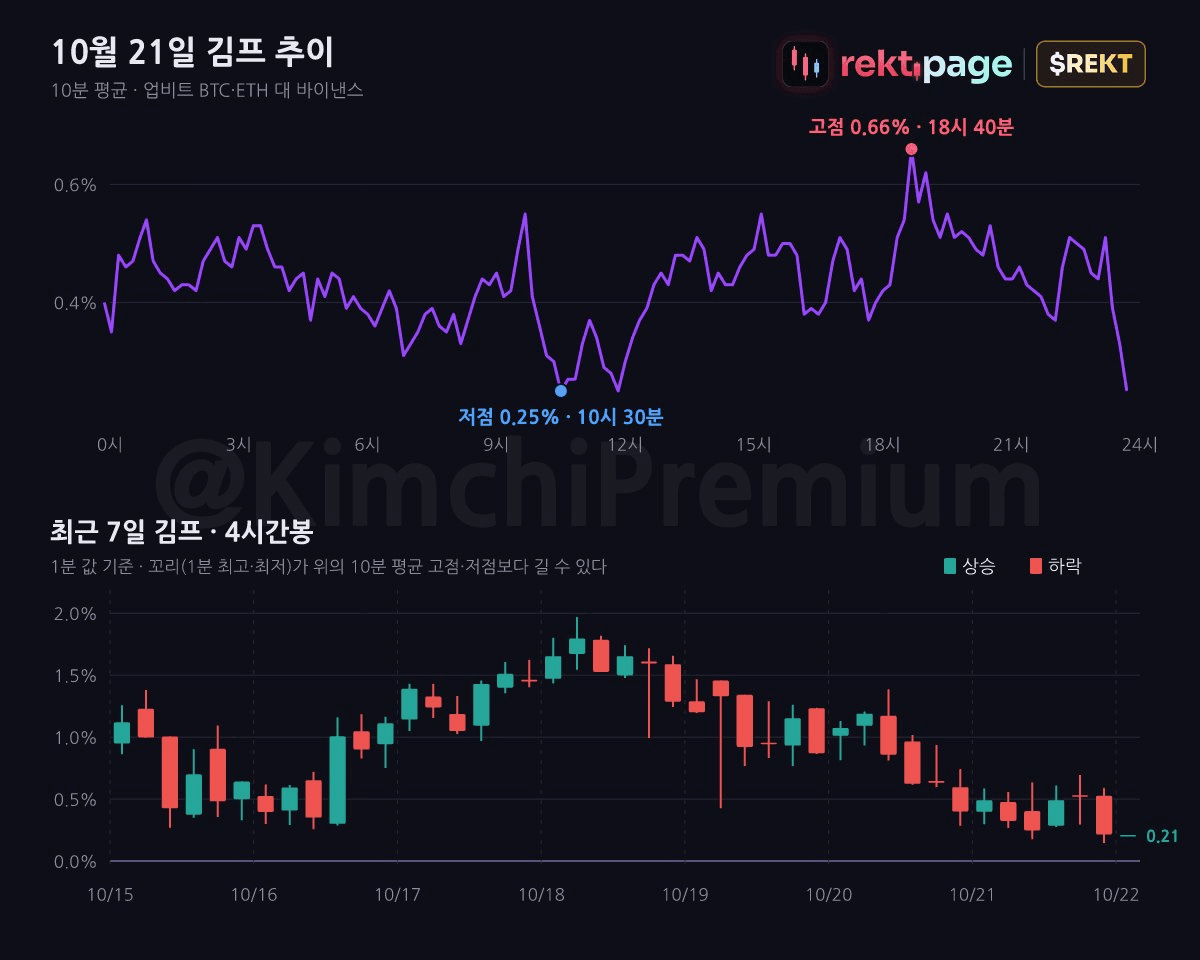1200x960 pixels.
Task: Click the 2.0% y-axis label
Action: [75, 613]
